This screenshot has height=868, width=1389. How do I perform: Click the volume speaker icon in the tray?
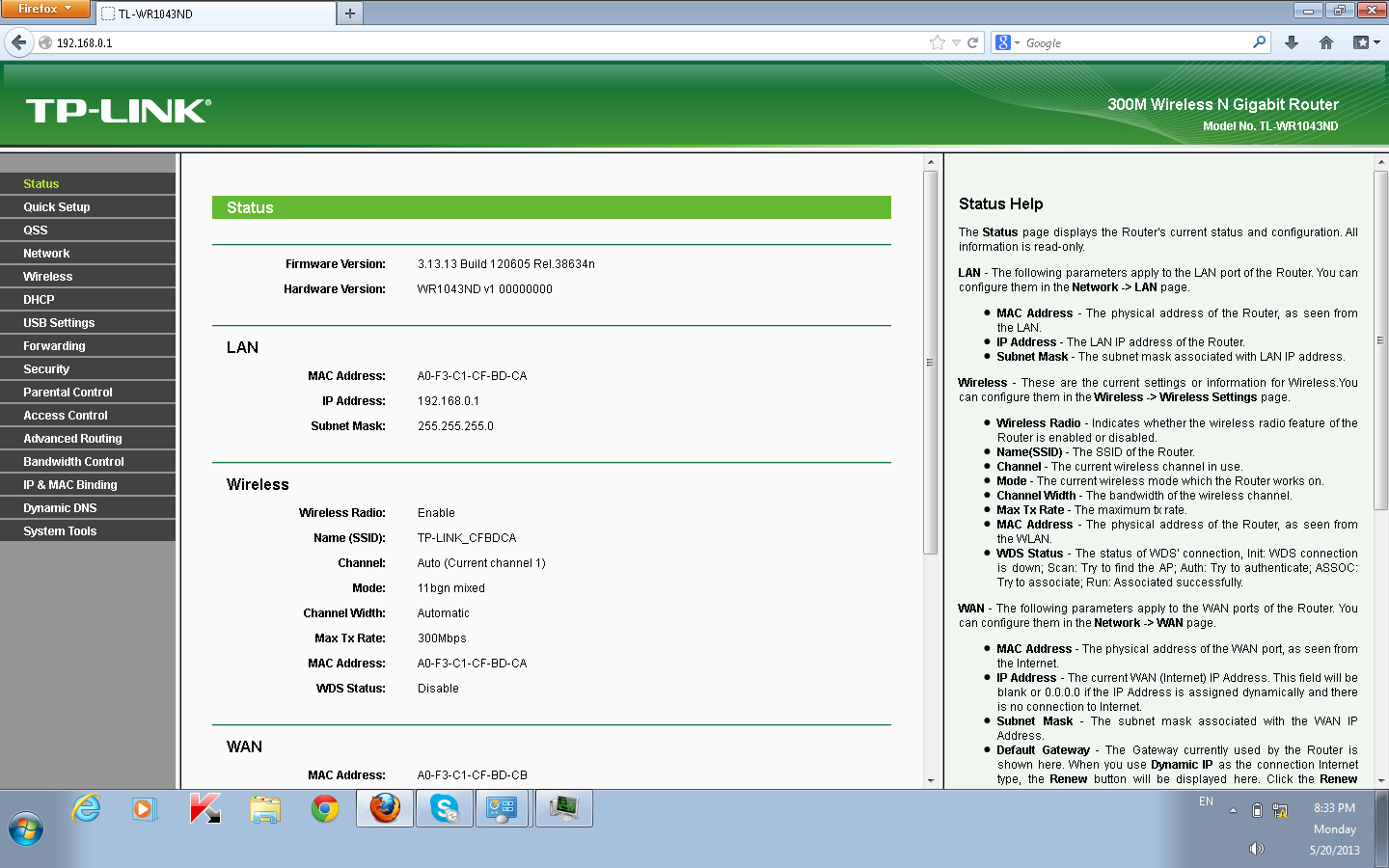pyautogui.click(x=1256, y=849)
